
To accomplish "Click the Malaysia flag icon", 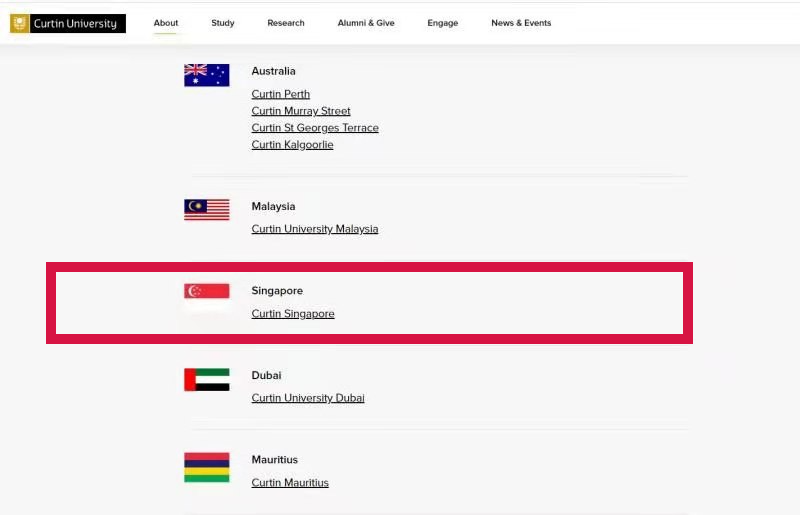I will 206,210.
